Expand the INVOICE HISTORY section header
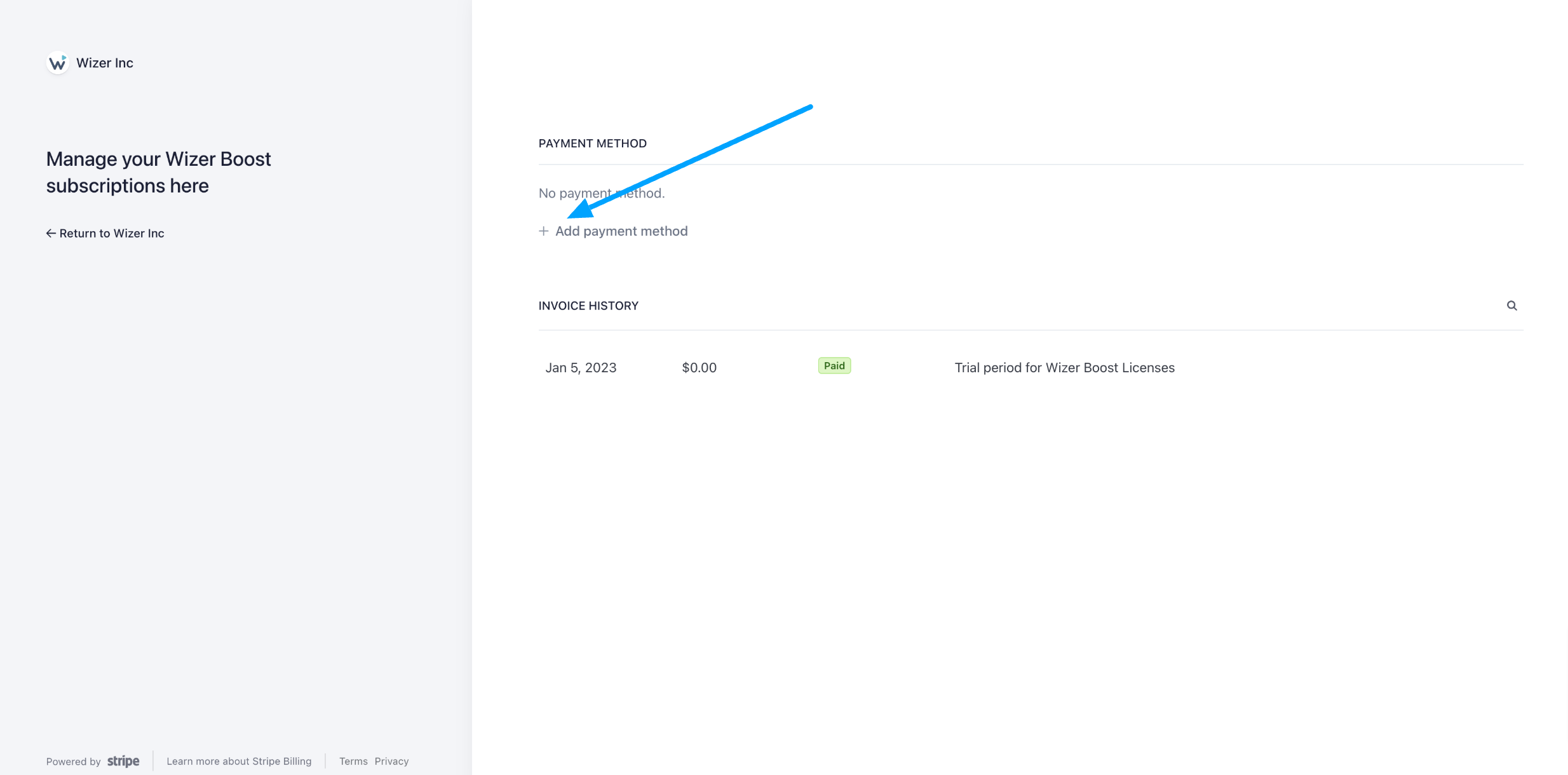 pos(588,306)
